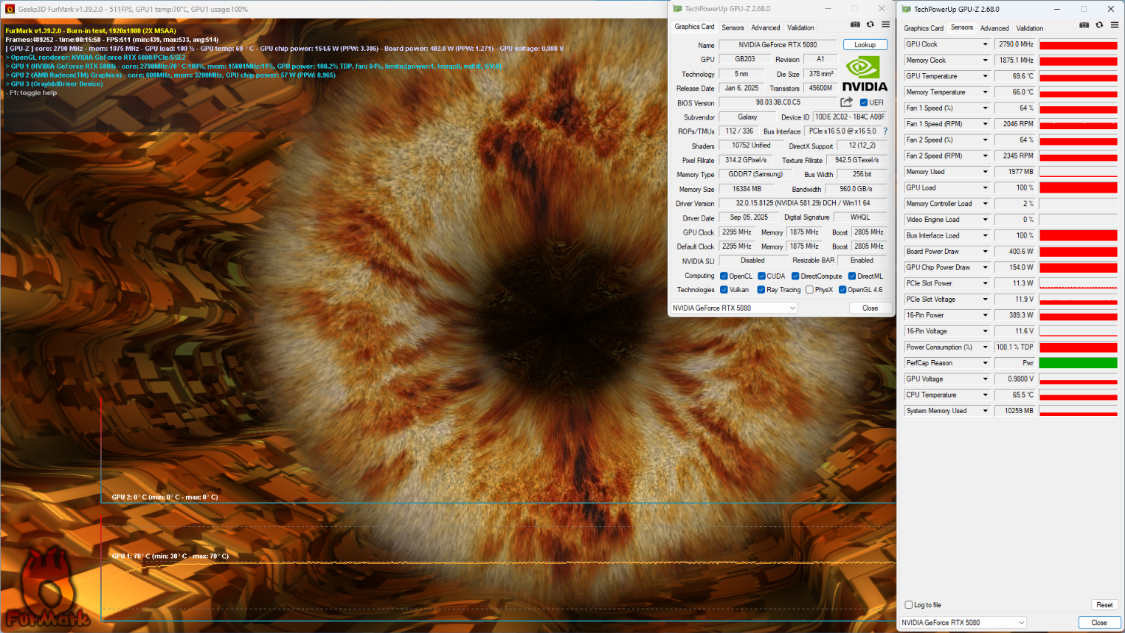The height and width of the screenshot is (633, 1125).
Task: Click the Reset button in Sensors window
Action: 1104,605
